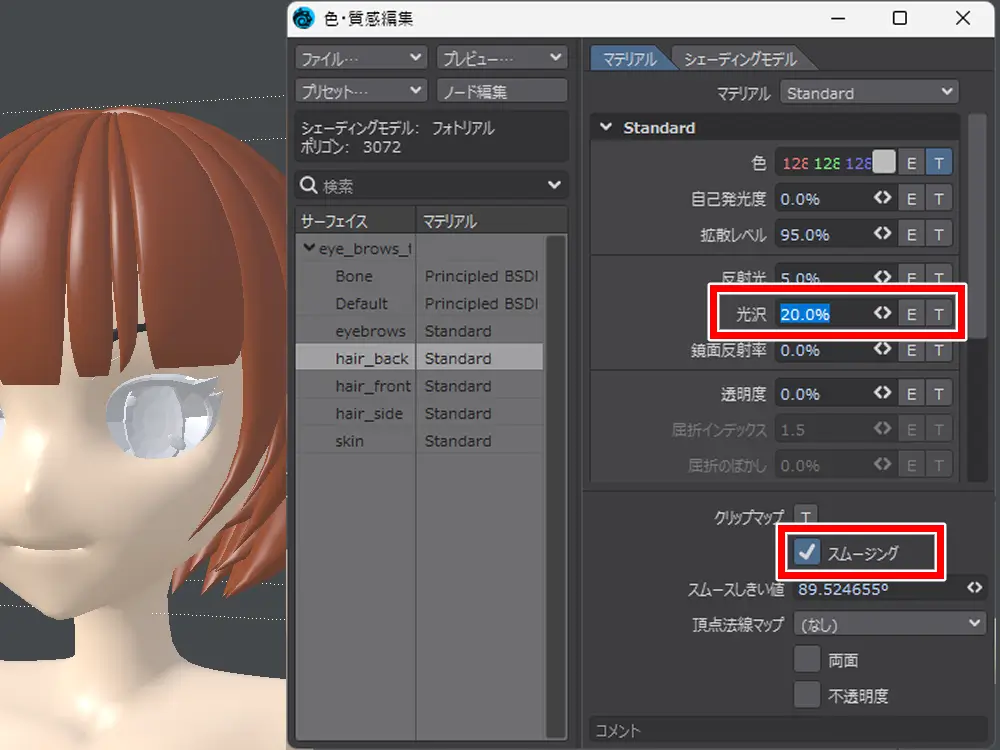Select the hair_front surface in list
Viewport: 1000px width, 750px height.
click(373, 386)
